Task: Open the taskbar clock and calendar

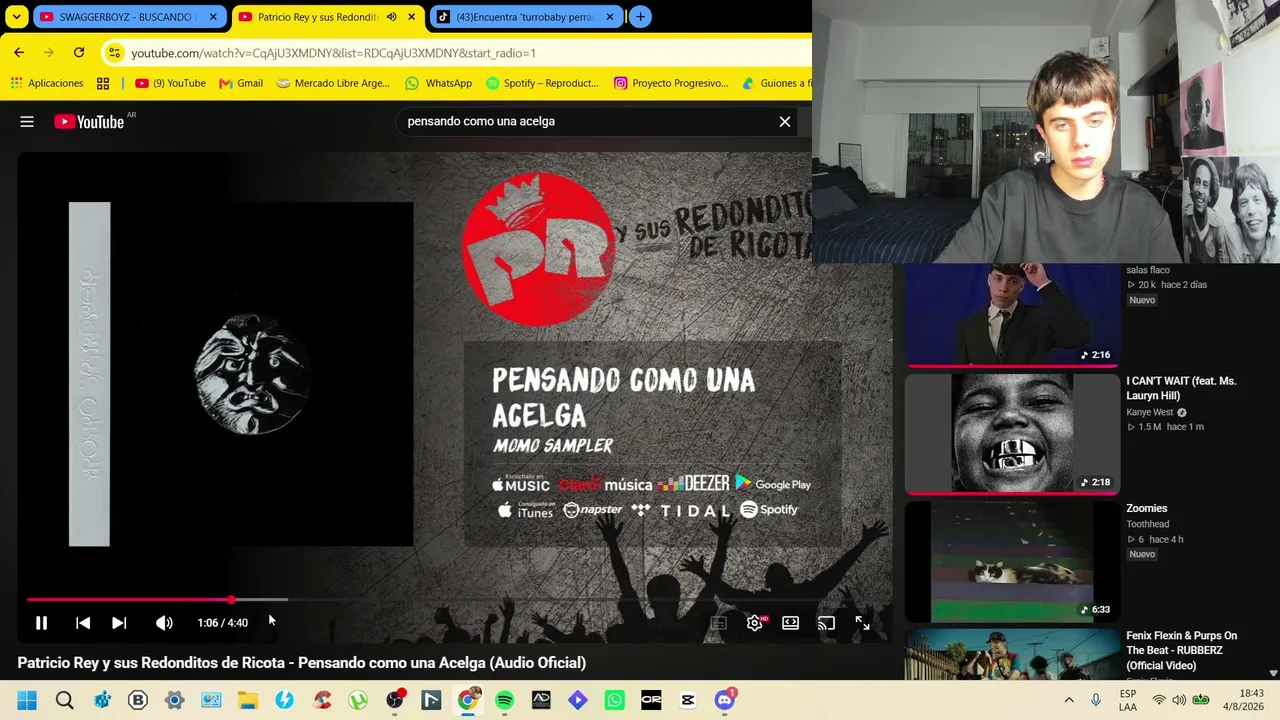Action: point(1242,700)
